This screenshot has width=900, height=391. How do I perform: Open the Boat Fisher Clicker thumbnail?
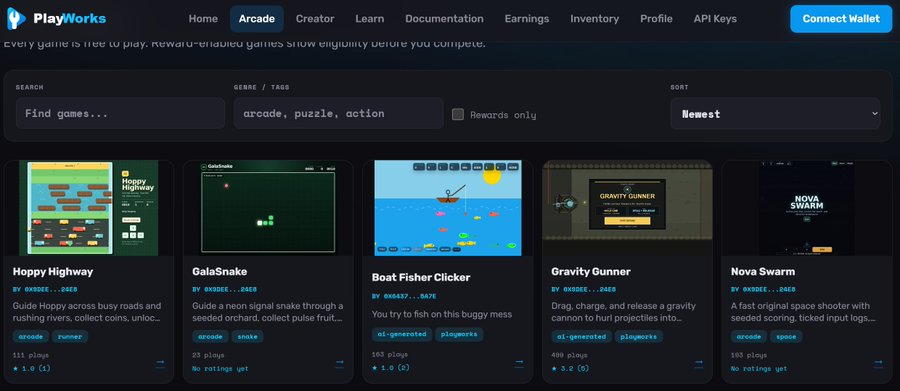pos(448,208)
